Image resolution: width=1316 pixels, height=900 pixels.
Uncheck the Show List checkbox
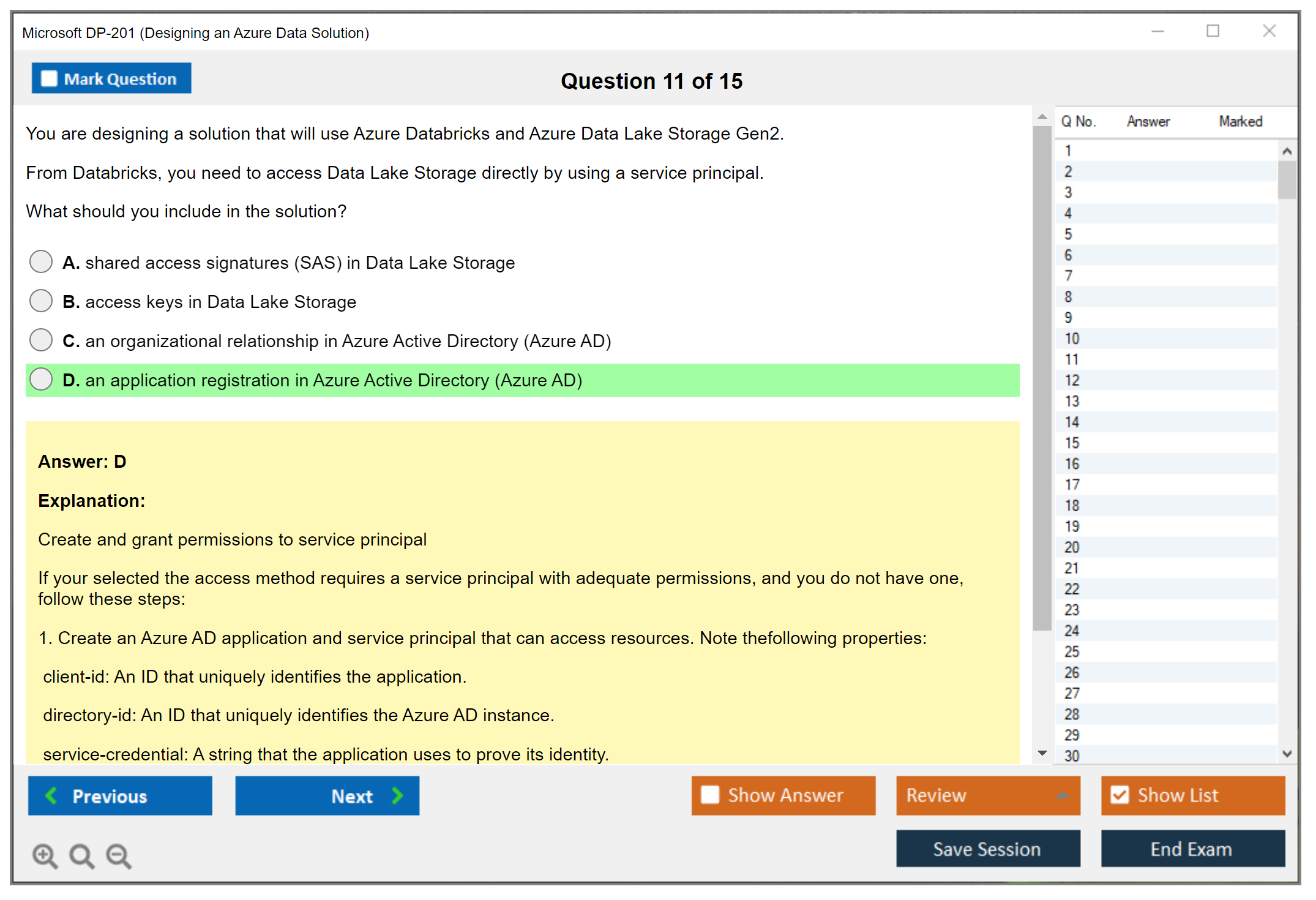[1120, 795]
